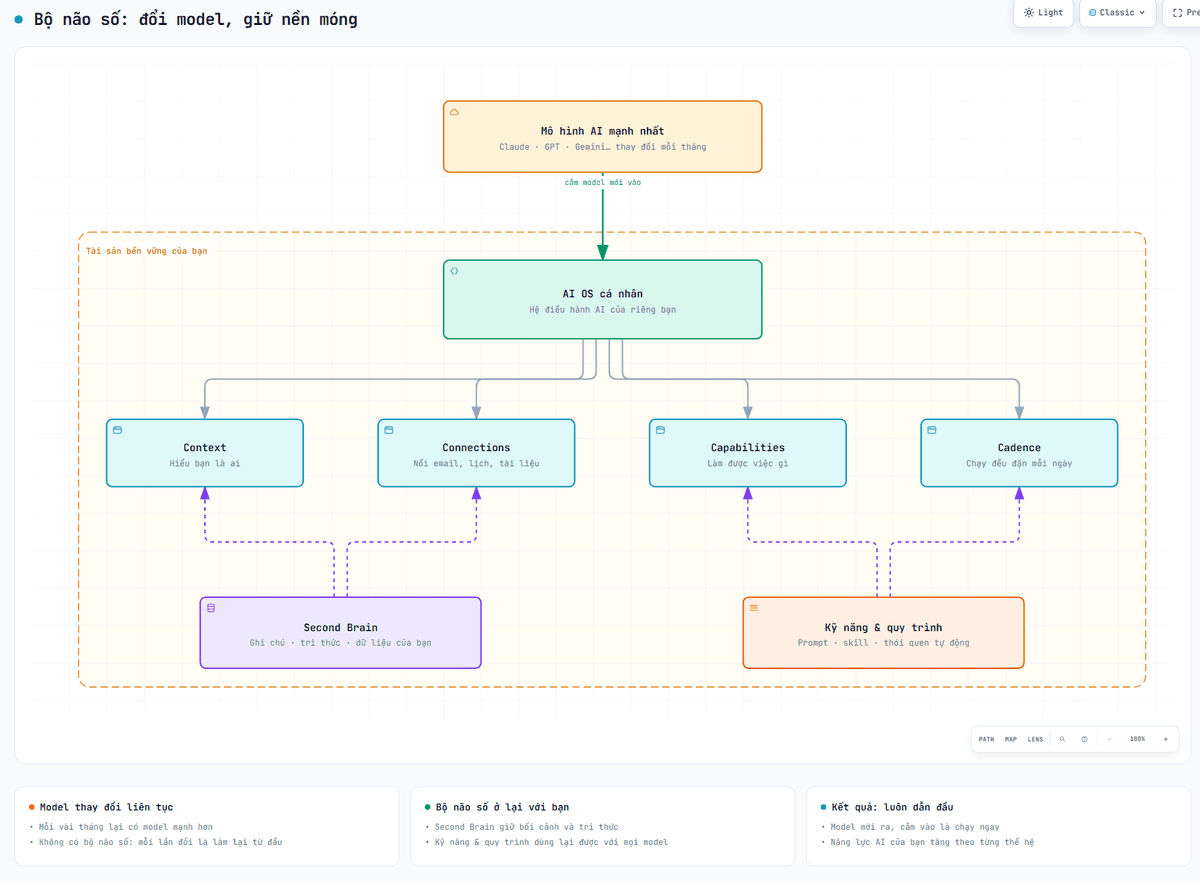1200x883 pixels.
Task: Open diagram search via magnifier icon
Action: (x=1062, y=739)
